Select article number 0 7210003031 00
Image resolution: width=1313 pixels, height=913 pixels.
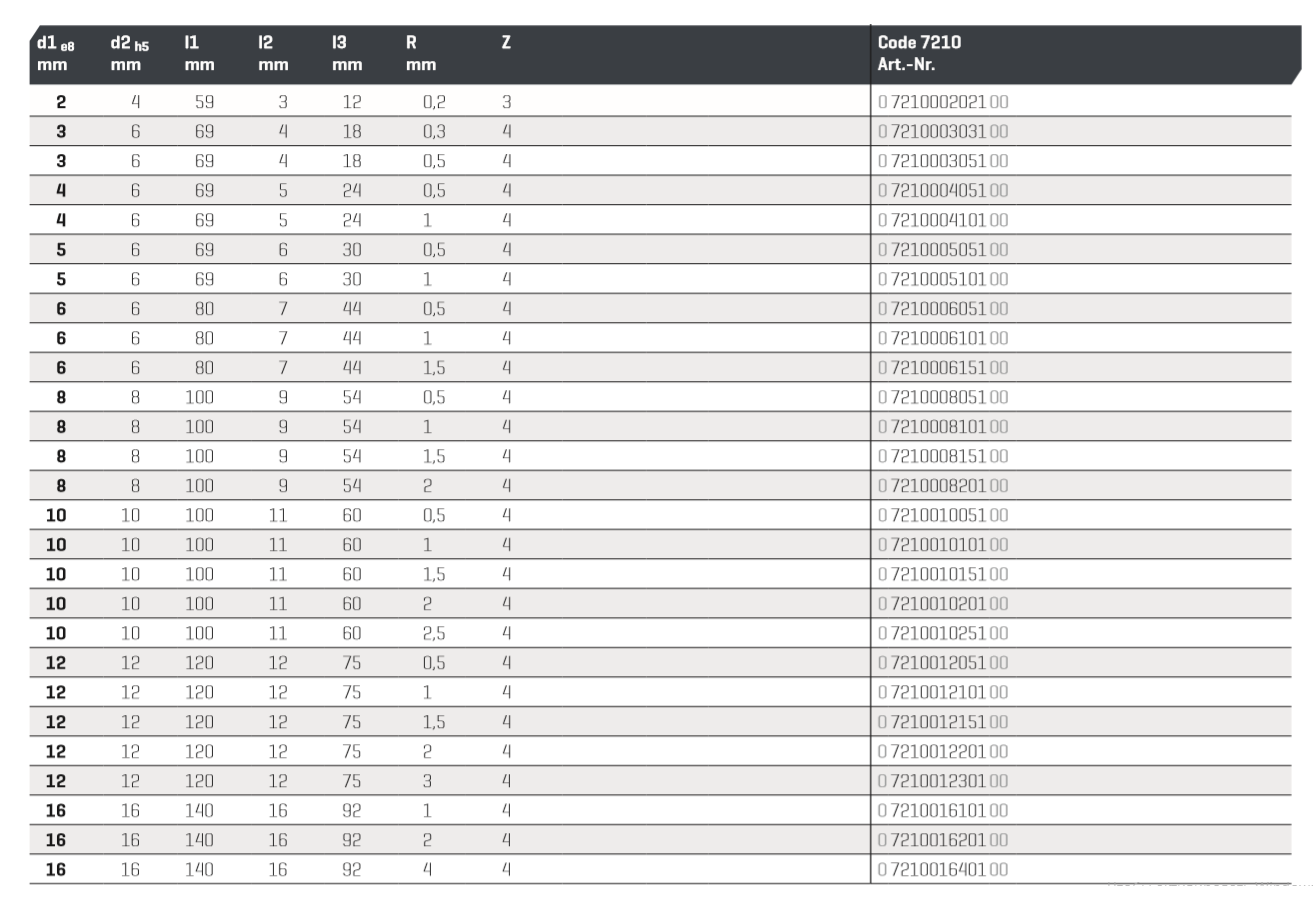pyautogui.click(x=943, y=131)
